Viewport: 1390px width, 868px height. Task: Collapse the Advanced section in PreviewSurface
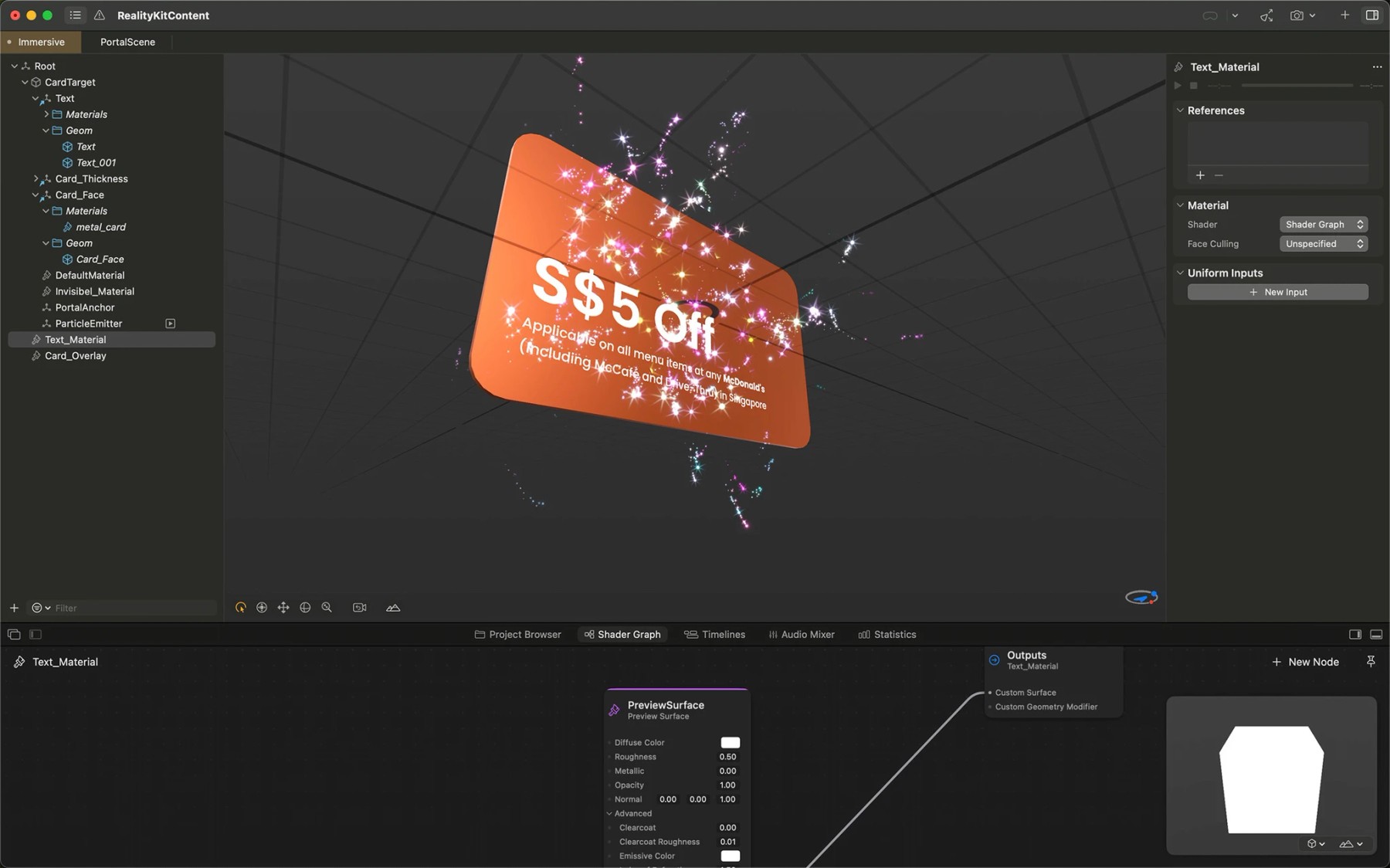609,814
